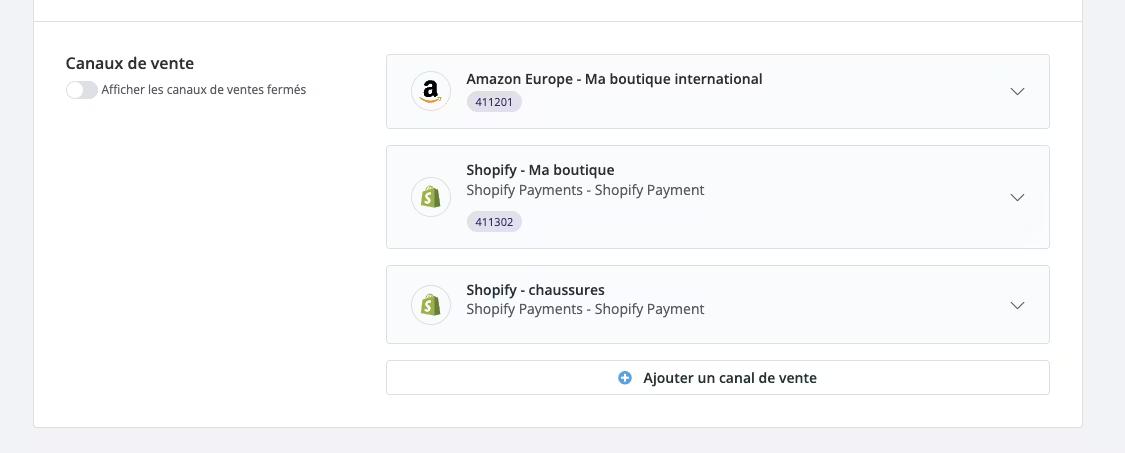Open Amazon Europe - Ma boutique international title
Screen dimensions: 1125x453
pos(614,79)
